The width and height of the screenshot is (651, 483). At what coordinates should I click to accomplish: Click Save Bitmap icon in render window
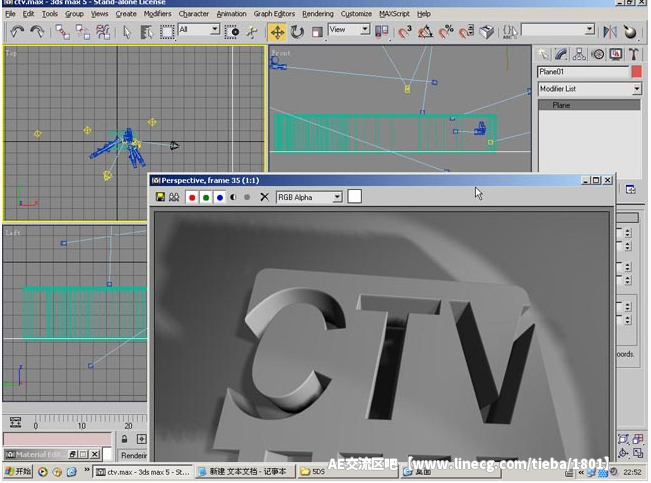[x=160, y=197]
